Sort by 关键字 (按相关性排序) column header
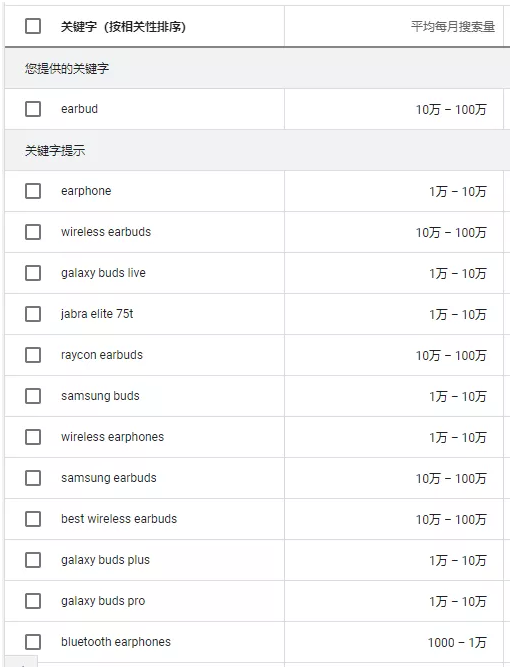Screen dimensions: 512x669 [x=123, y=26]
